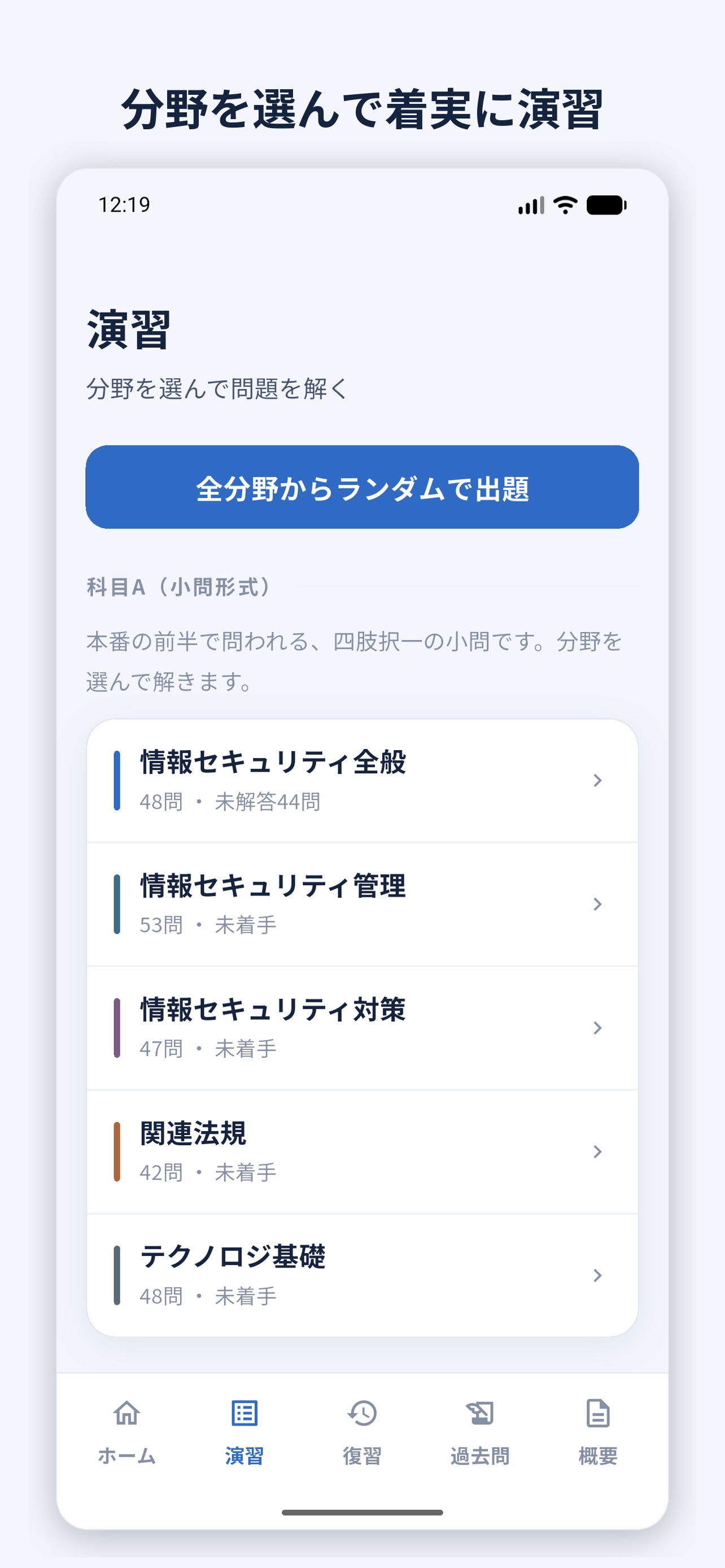The height and width of the screenshot is (1568, 725).
Task: Select the 演習 list icon
Action: (244, 1413)
